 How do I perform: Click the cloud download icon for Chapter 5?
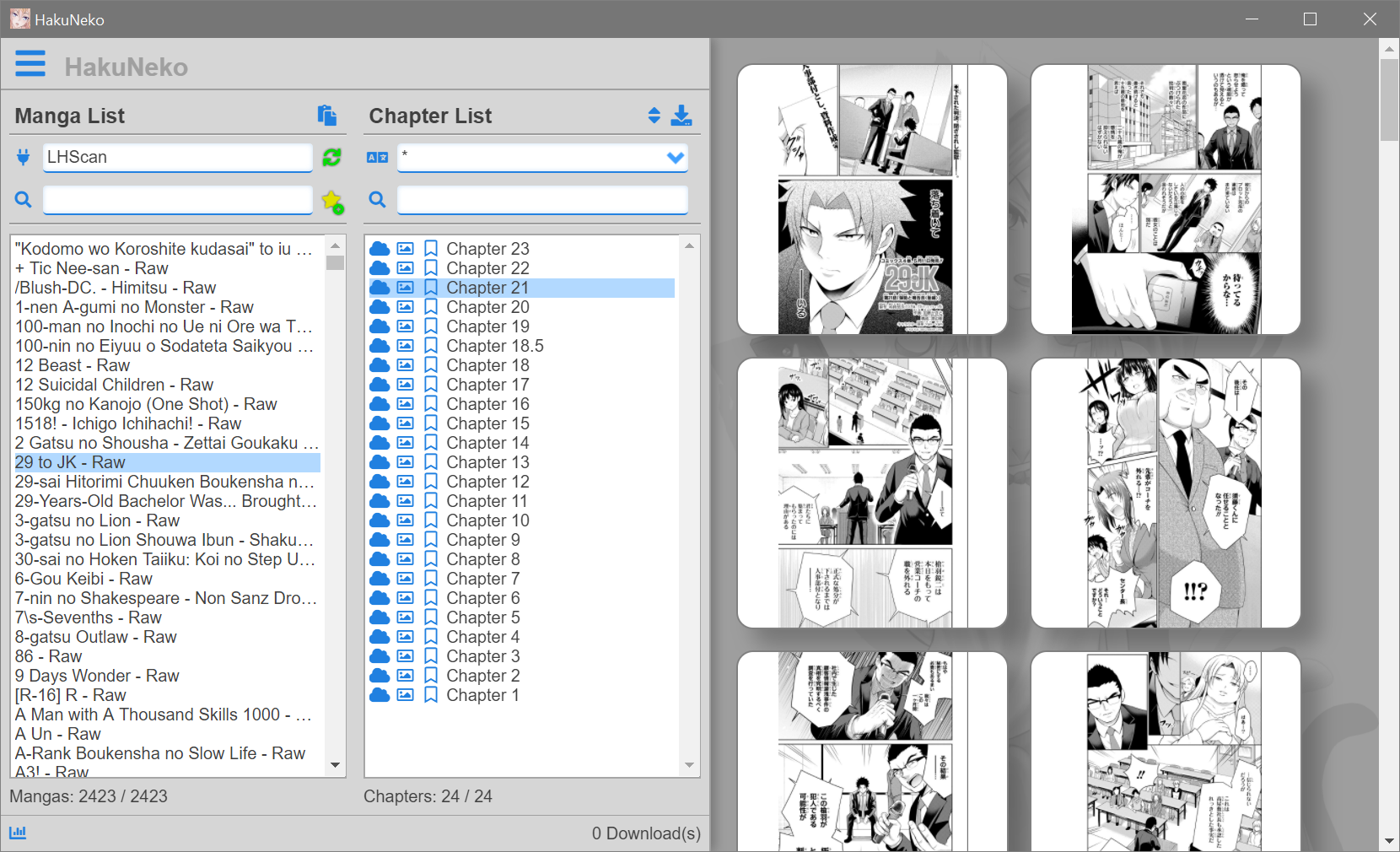click(x=380, y=617)
